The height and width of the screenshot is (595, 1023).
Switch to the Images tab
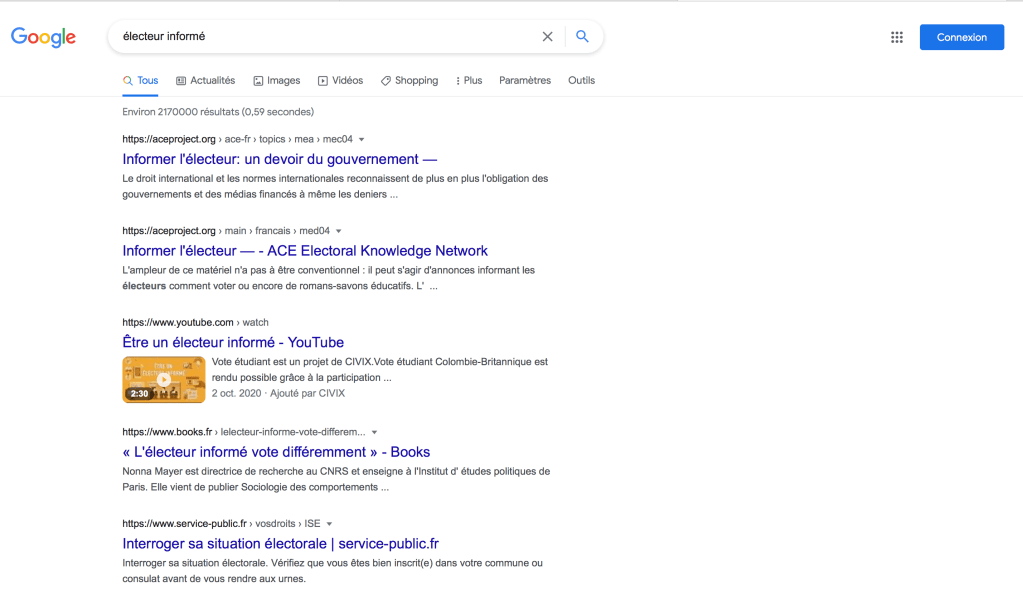[276, 80]
